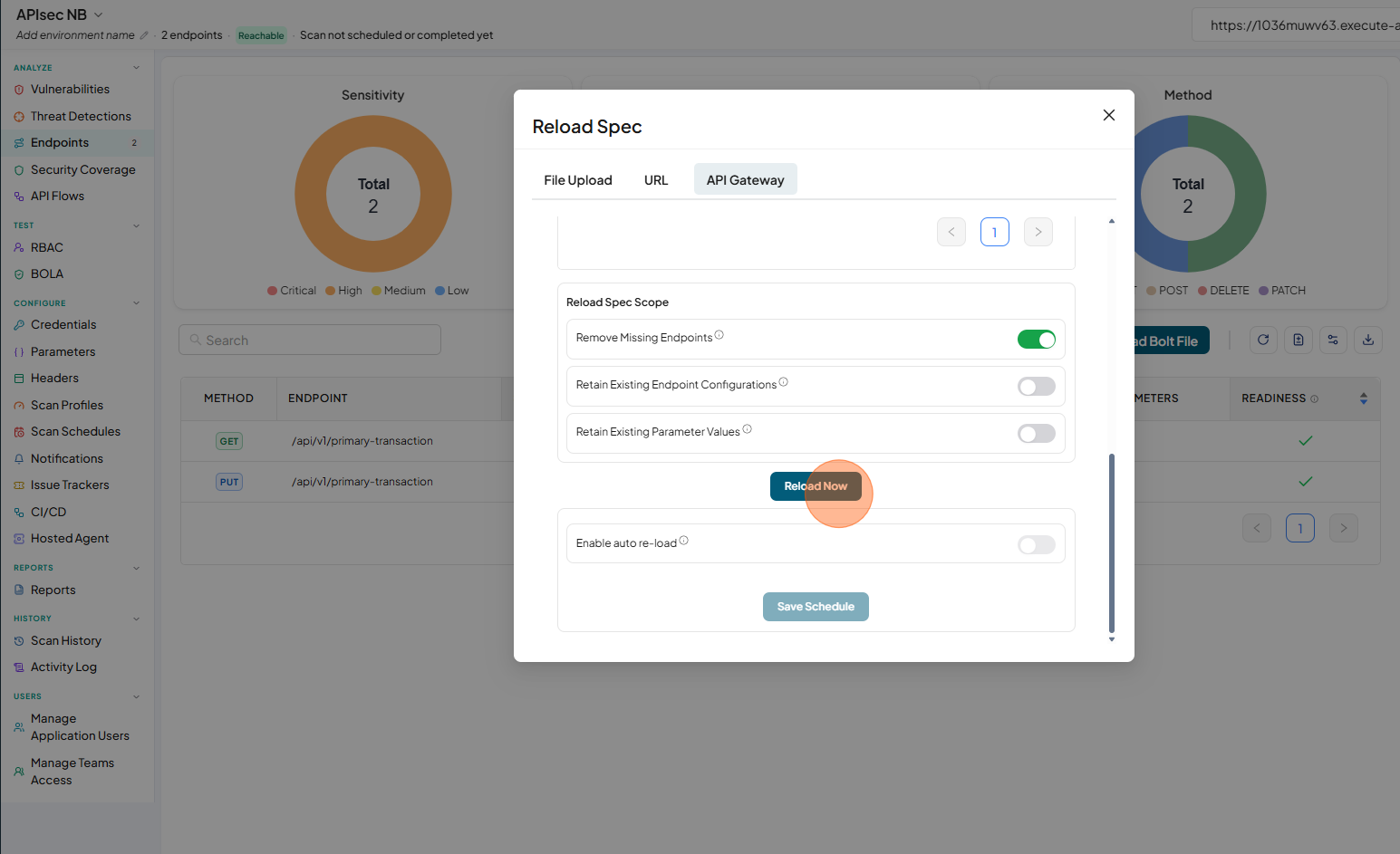Collapse the CONFIGURE sidebar section

137,303
